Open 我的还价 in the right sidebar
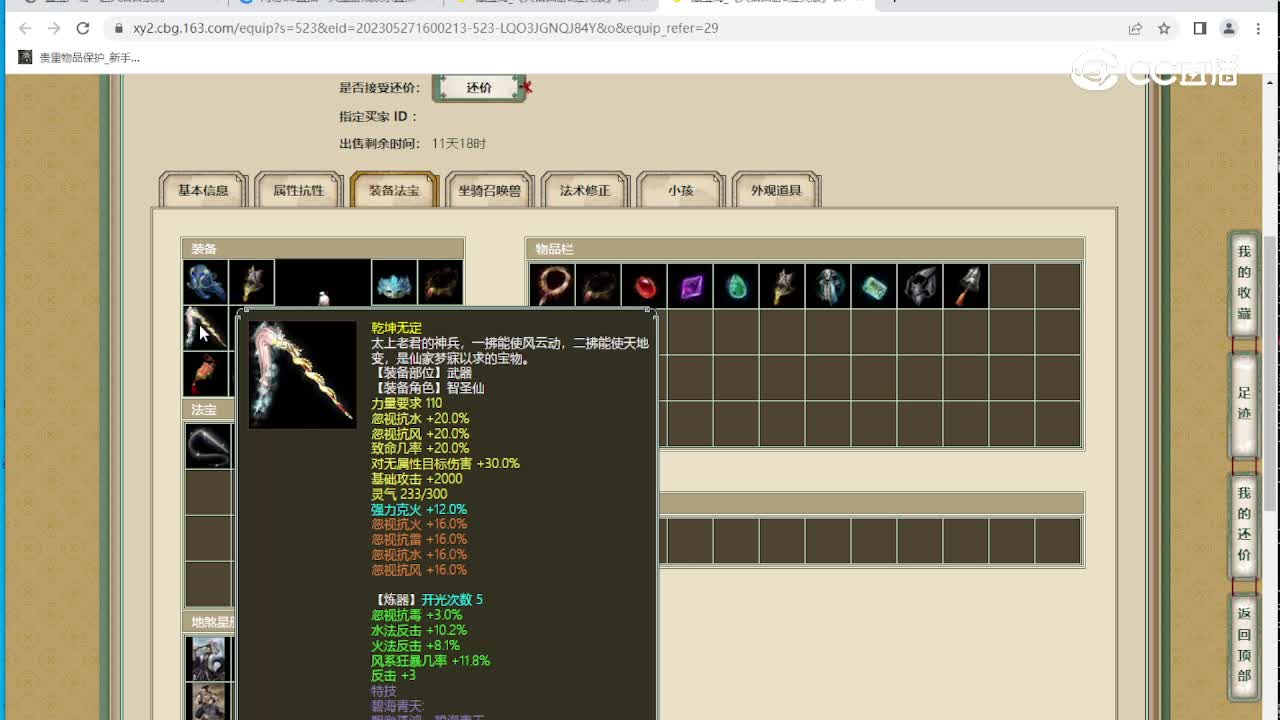The width and height of the screenshot is (1280, 720). (x=1244, y=524)
